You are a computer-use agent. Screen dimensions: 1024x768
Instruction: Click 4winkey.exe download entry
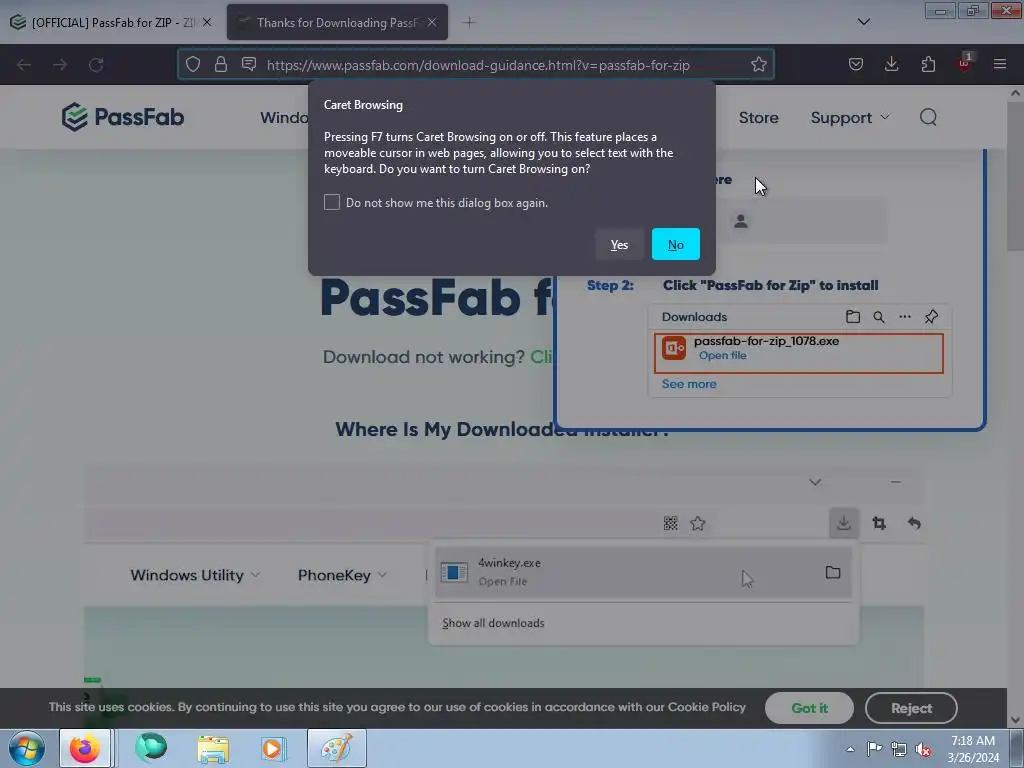click(643, 572)
